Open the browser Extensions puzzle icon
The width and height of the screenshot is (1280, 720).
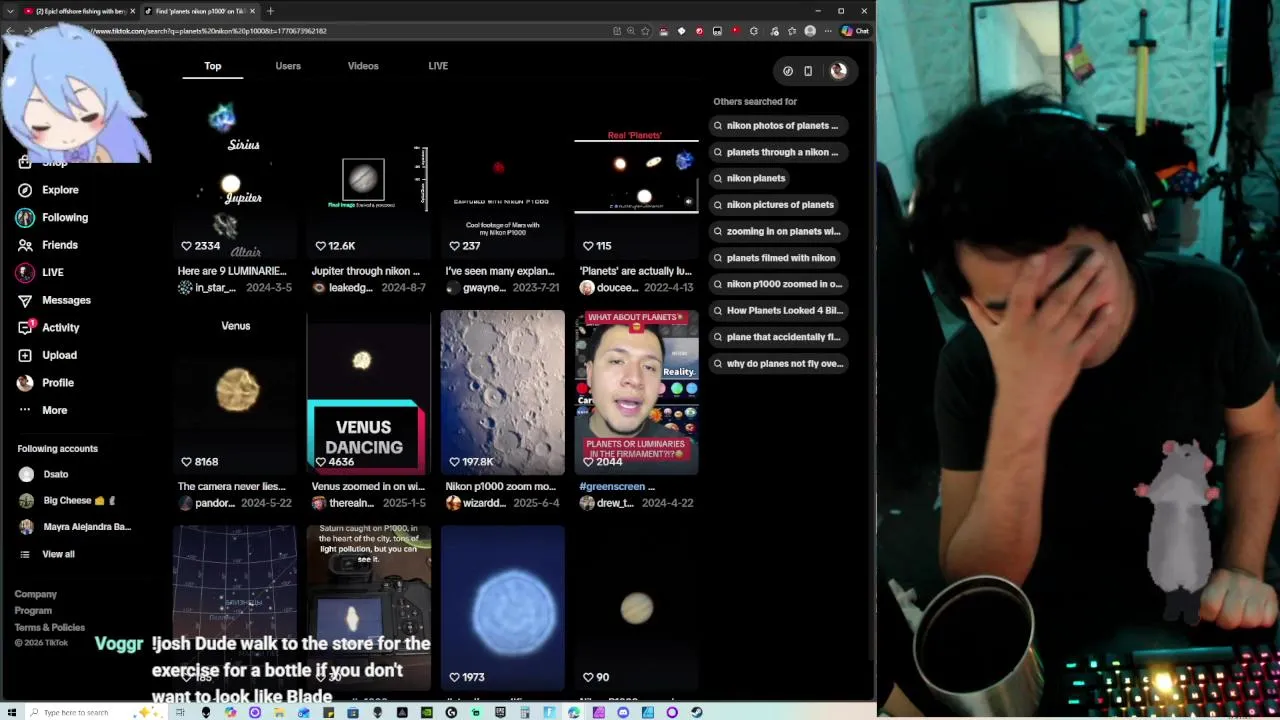point(753,31)
